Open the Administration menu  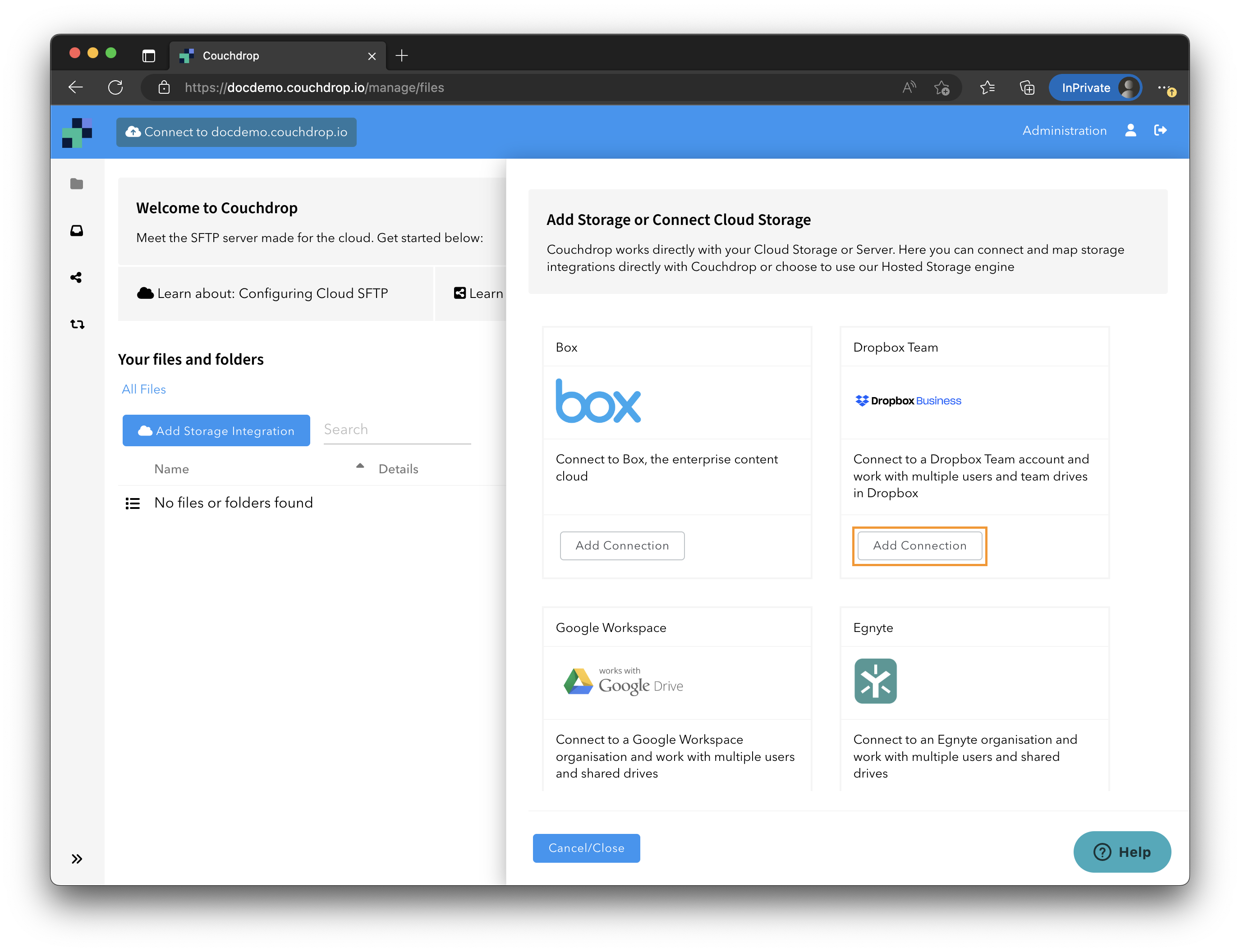tap(1064, 130)
